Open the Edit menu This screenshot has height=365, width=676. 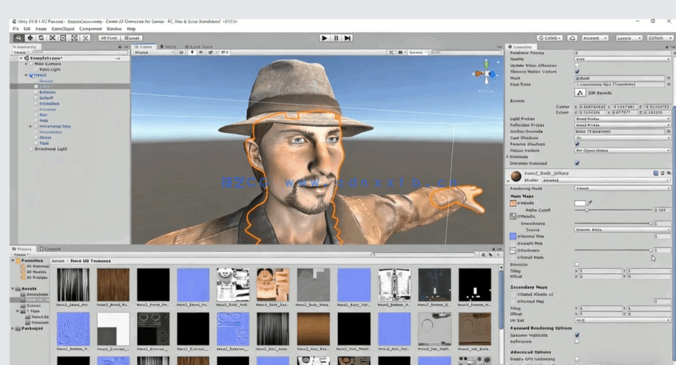click(27, 29)
